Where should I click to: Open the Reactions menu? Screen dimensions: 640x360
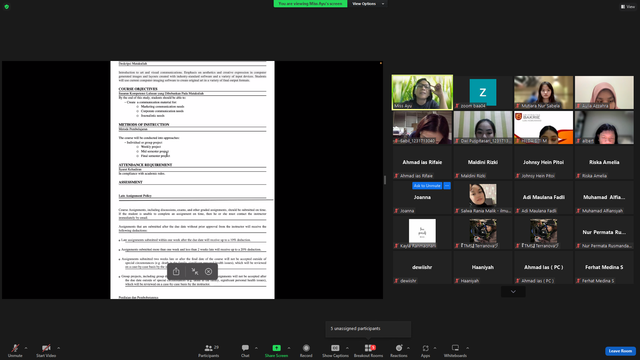399,350
